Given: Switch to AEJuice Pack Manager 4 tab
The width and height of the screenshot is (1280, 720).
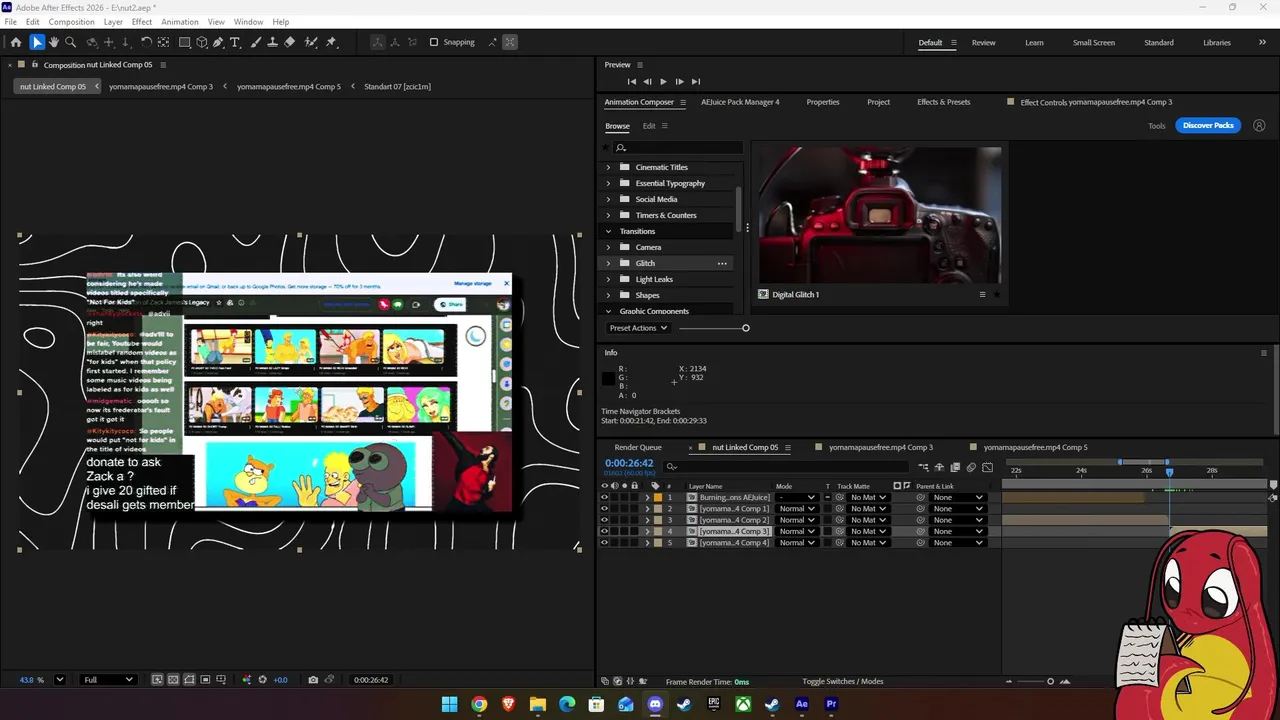Looking at the screenshot, I should point(740,102).
